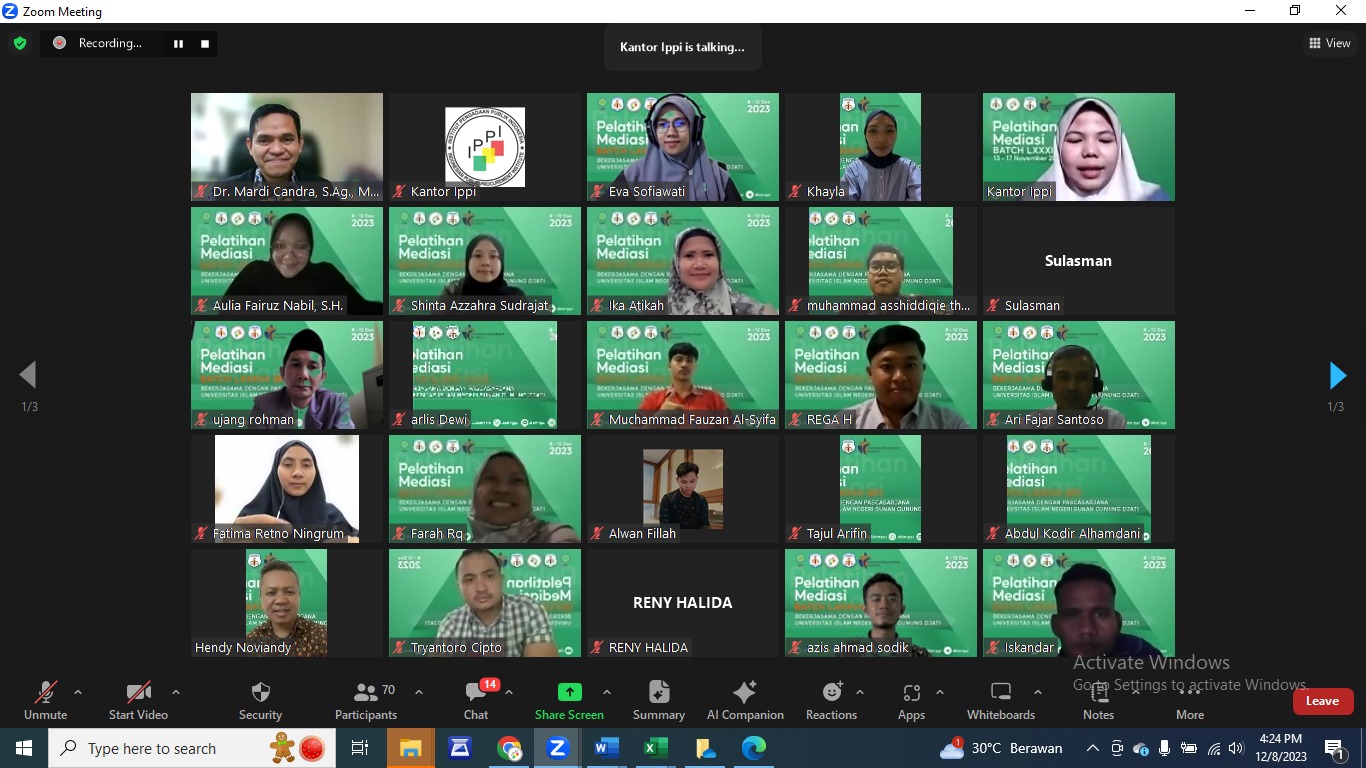This screenshot has height=768, width=1366.
Task: Go to previous gallery page arrow
Action: (x=28, y=375)
